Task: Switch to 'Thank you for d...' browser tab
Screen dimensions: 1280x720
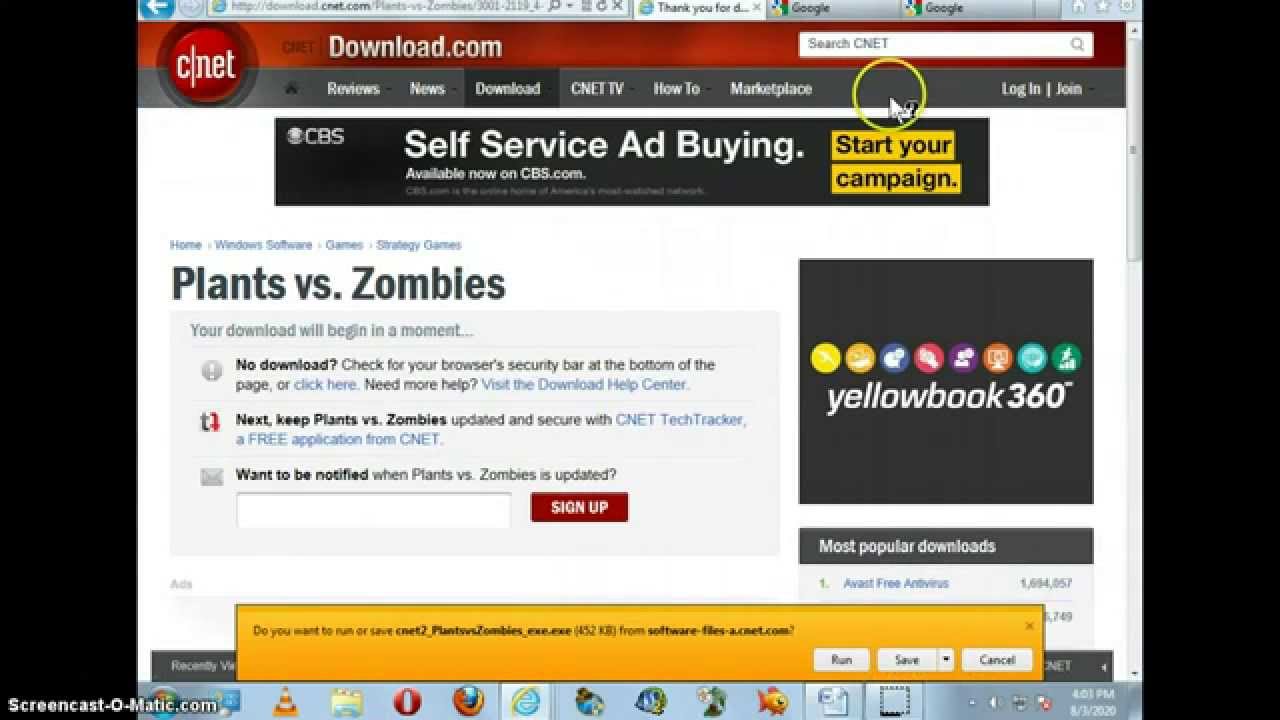Action: [x=699, y=8]
